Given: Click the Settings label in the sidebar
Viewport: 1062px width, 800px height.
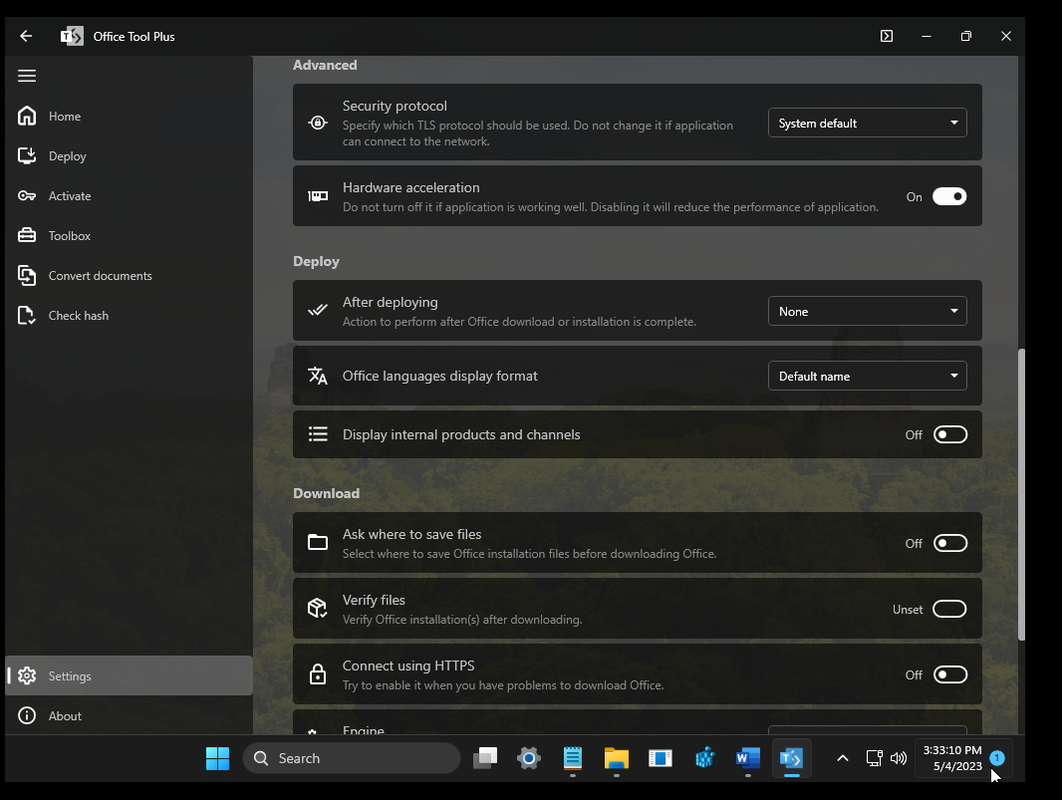Looking at the screenshot, I should click(x=70, y=676).
